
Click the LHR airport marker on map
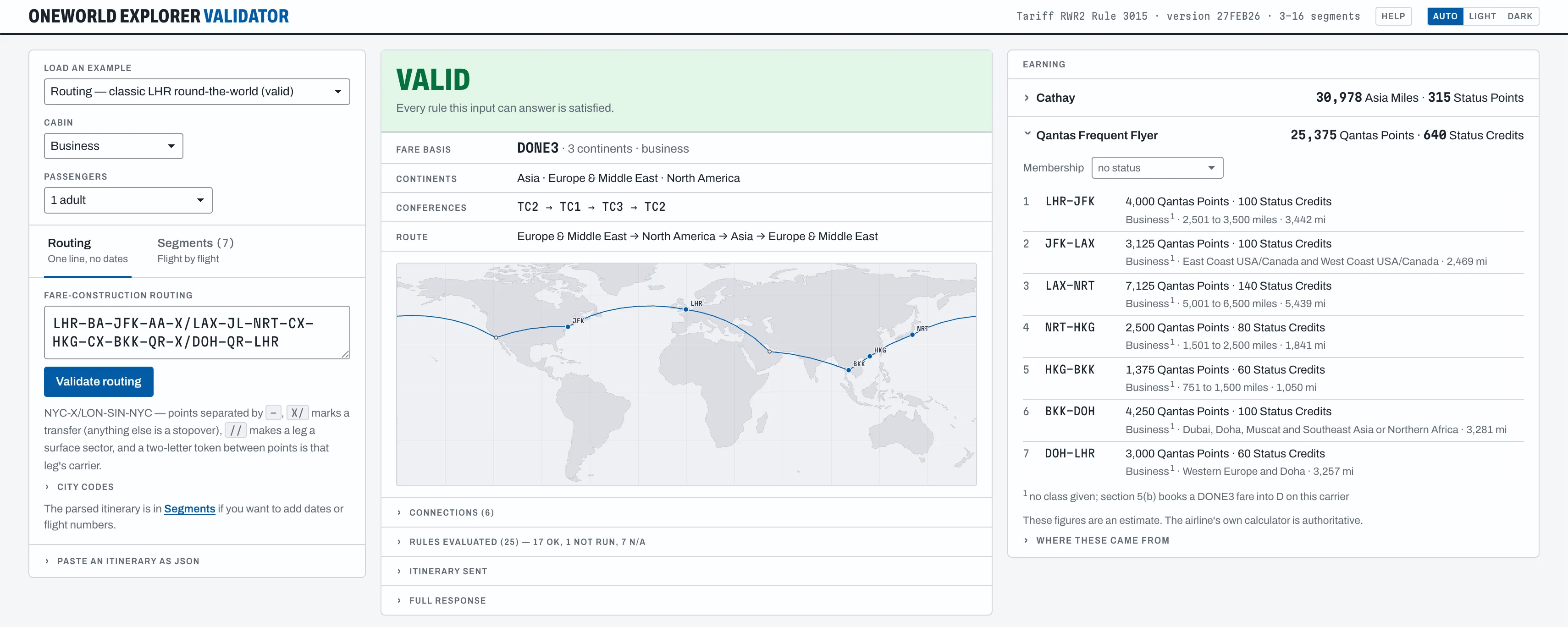point(686,309)
